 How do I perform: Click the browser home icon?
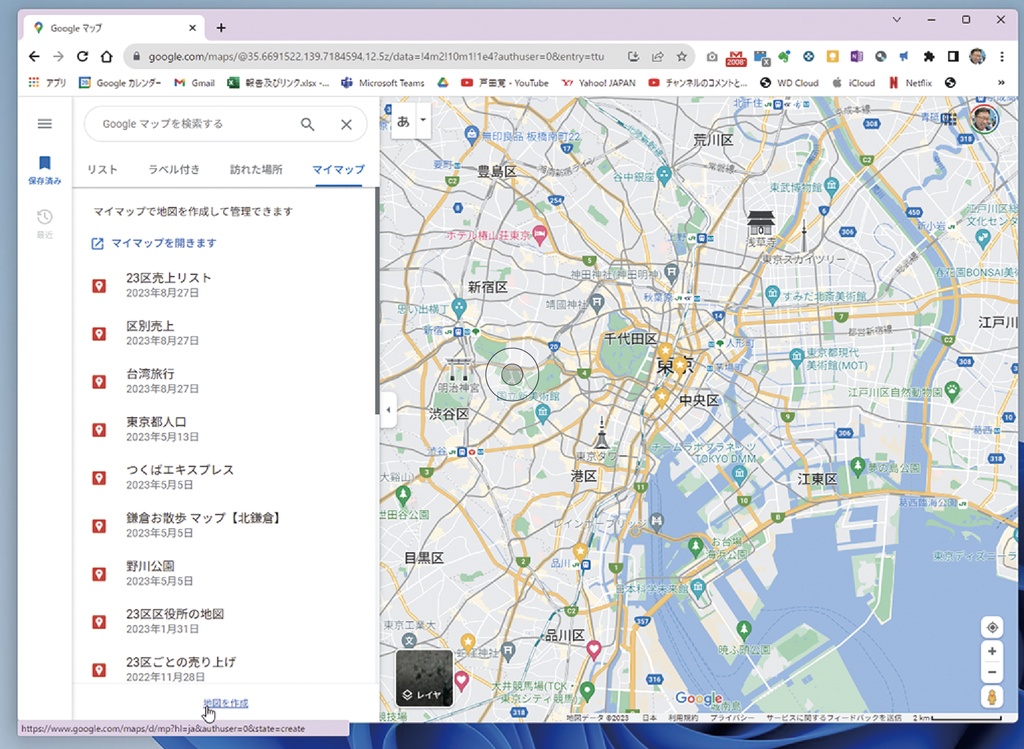pos(106,57)
